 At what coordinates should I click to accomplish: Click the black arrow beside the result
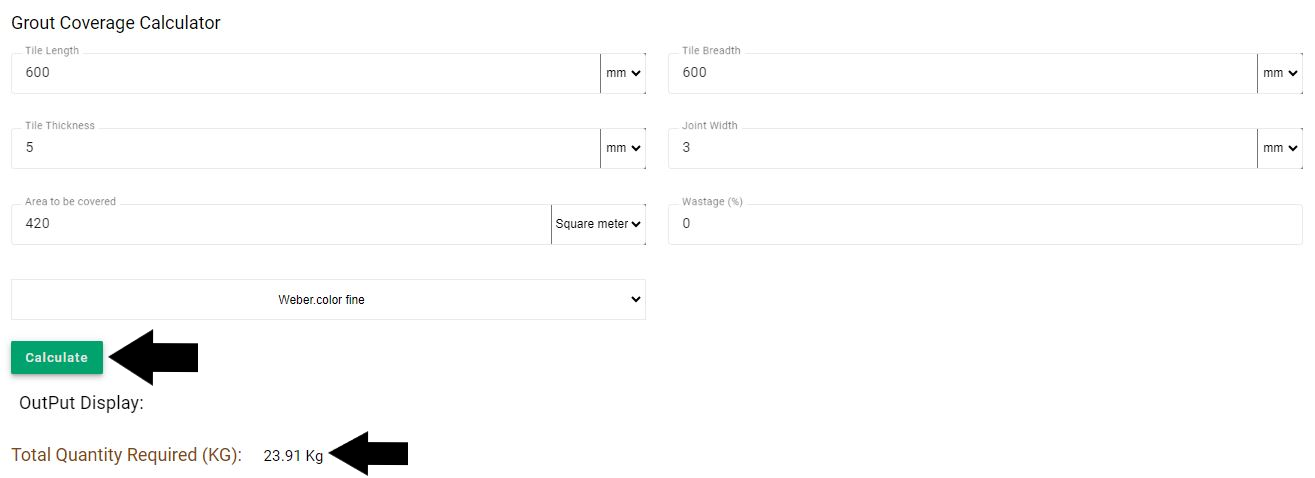coord(368,454)
